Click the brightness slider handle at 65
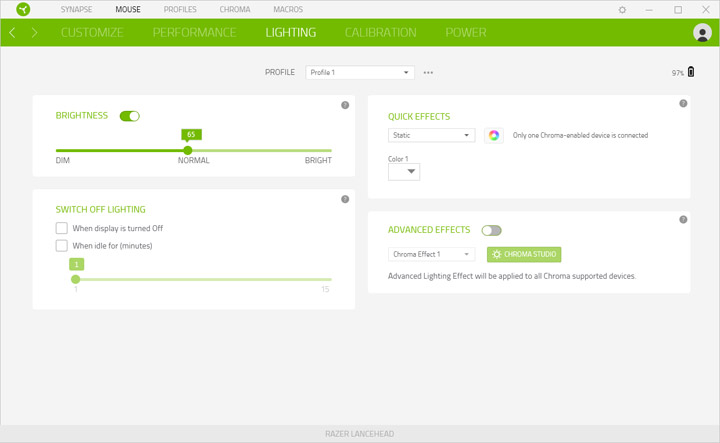This screenshot has height=443, width=720. 187,150
